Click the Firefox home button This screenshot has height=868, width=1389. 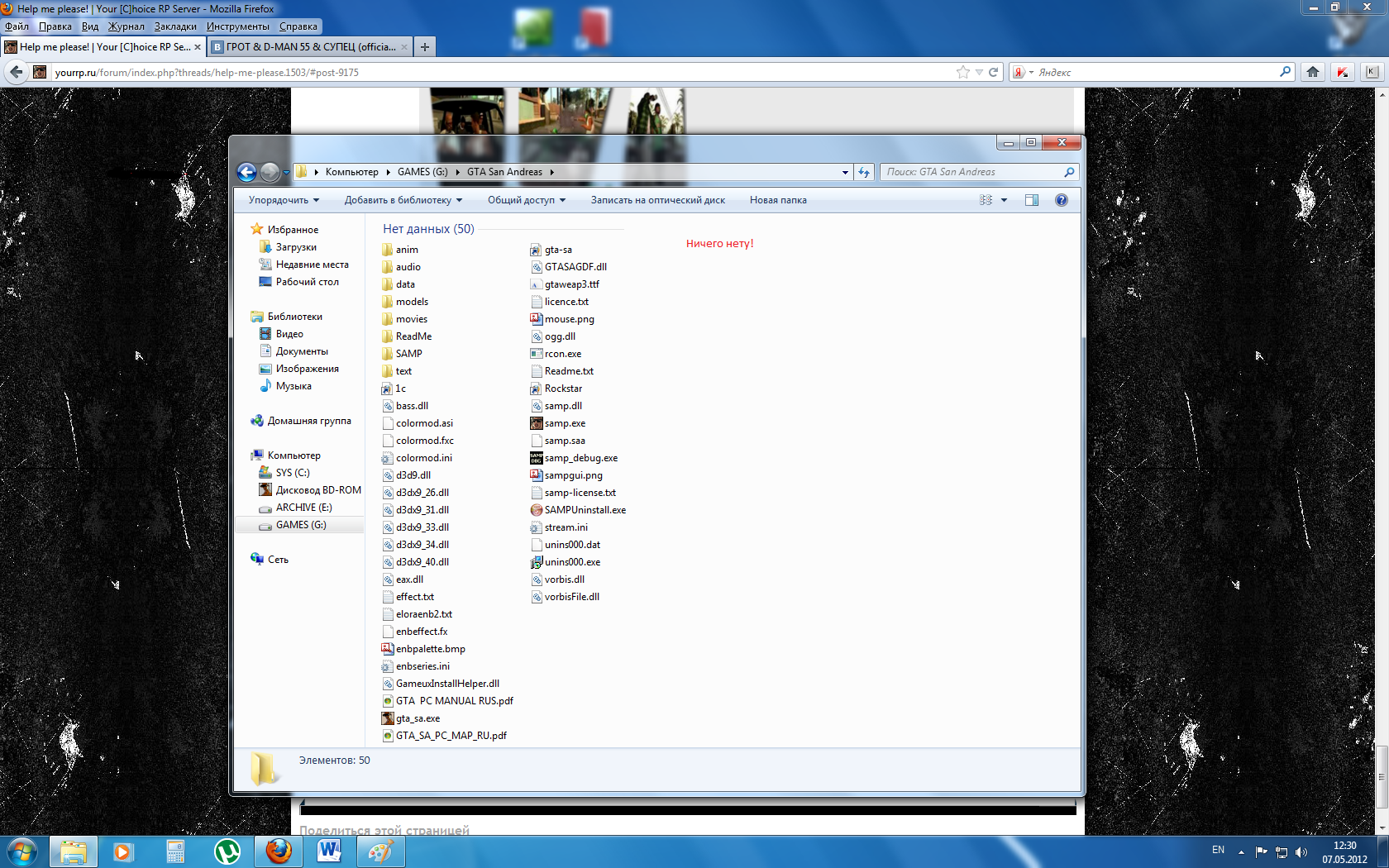(1313, 72)
